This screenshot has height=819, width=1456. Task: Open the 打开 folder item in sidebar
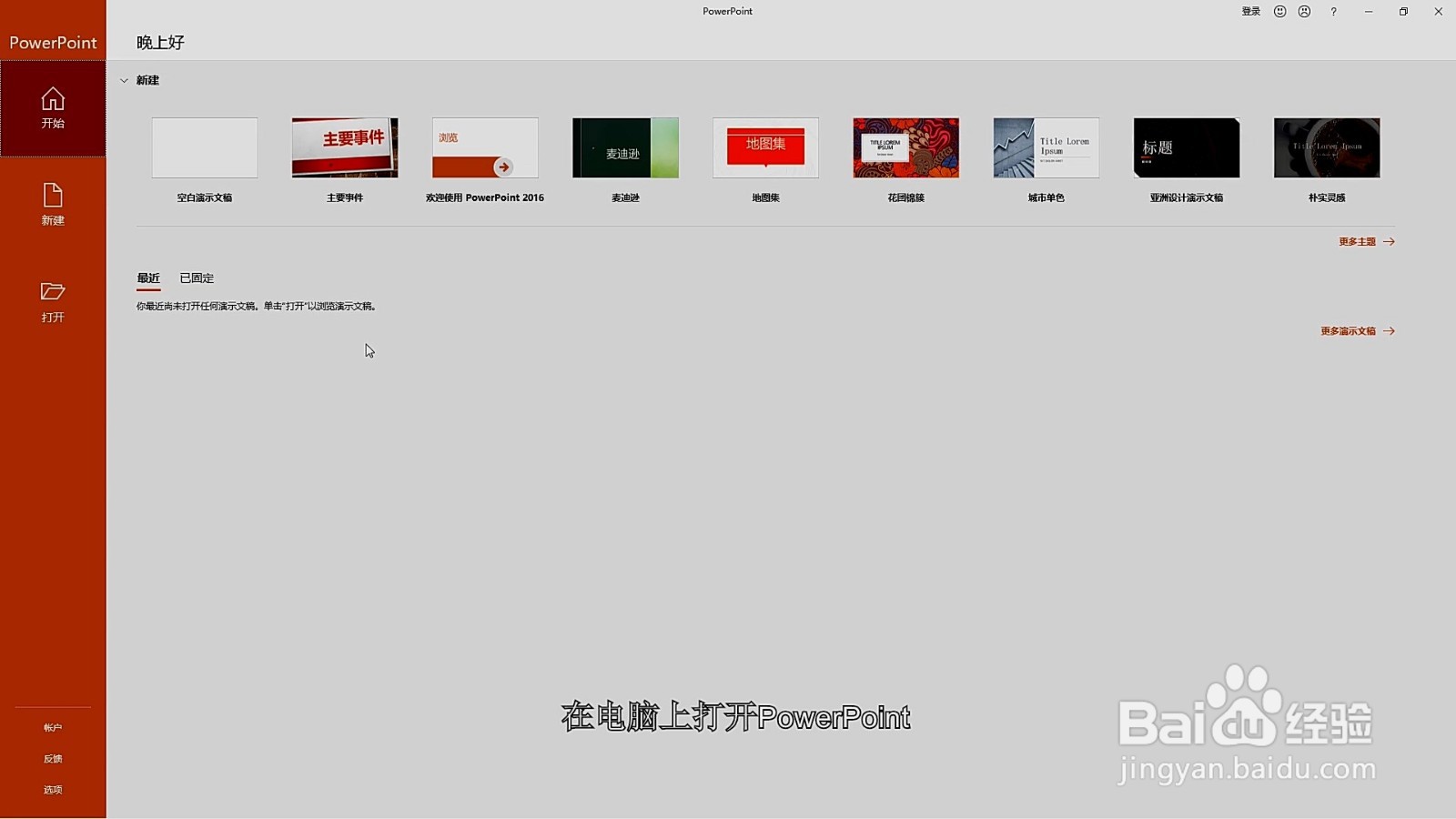pyautogui.click(x=53, y=302)
